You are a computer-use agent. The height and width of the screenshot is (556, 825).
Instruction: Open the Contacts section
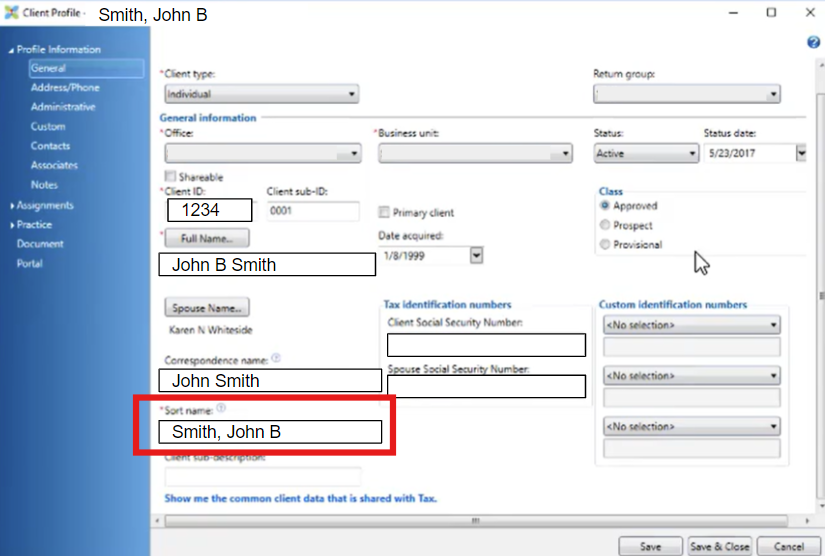(50, 146)
